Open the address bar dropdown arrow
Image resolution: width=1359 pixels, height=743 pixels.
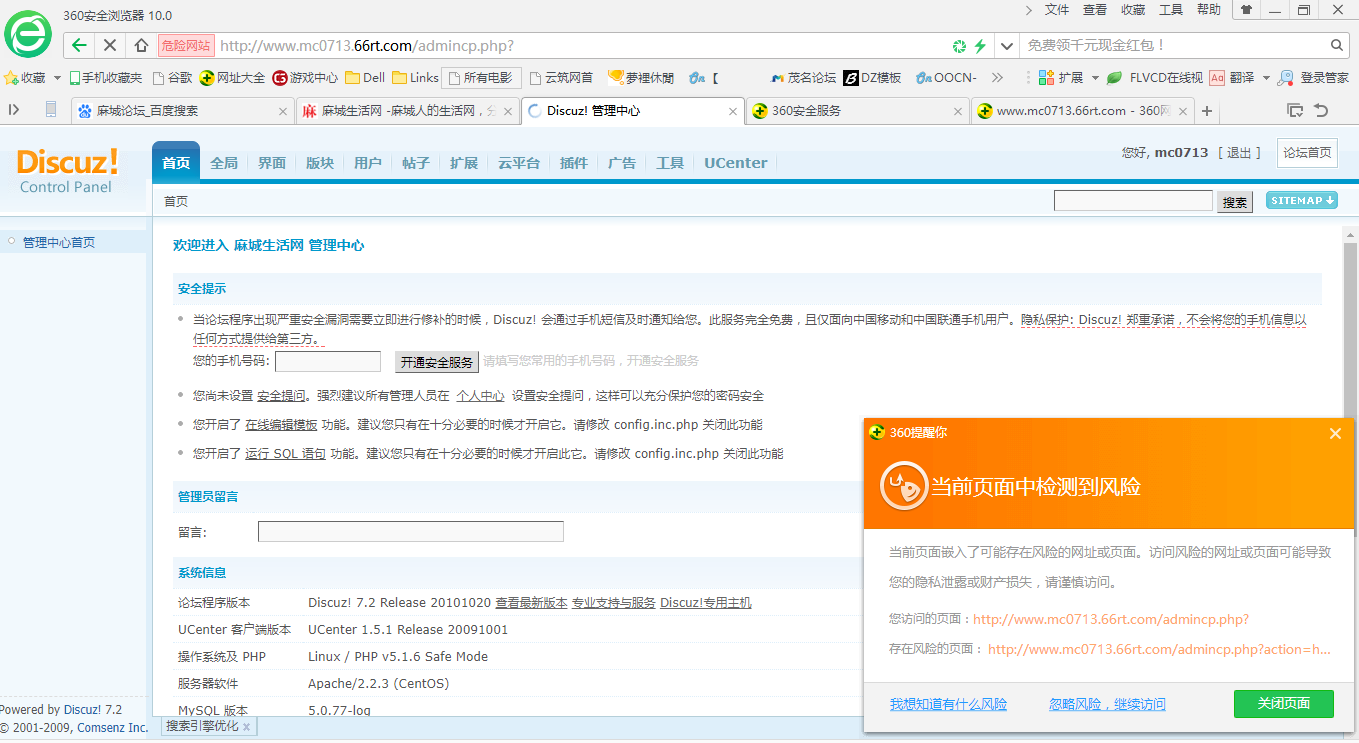1006,46
